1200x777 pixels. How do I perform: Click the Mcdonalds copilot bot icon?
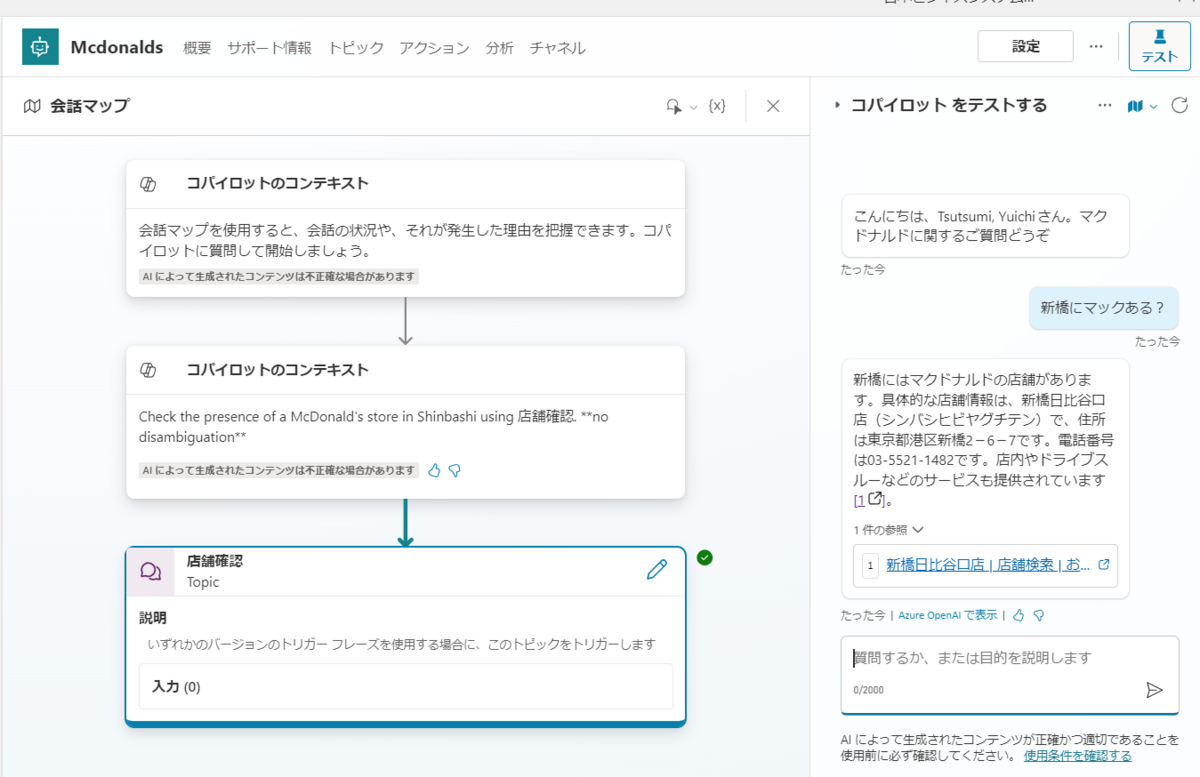(x=40, y=46)
